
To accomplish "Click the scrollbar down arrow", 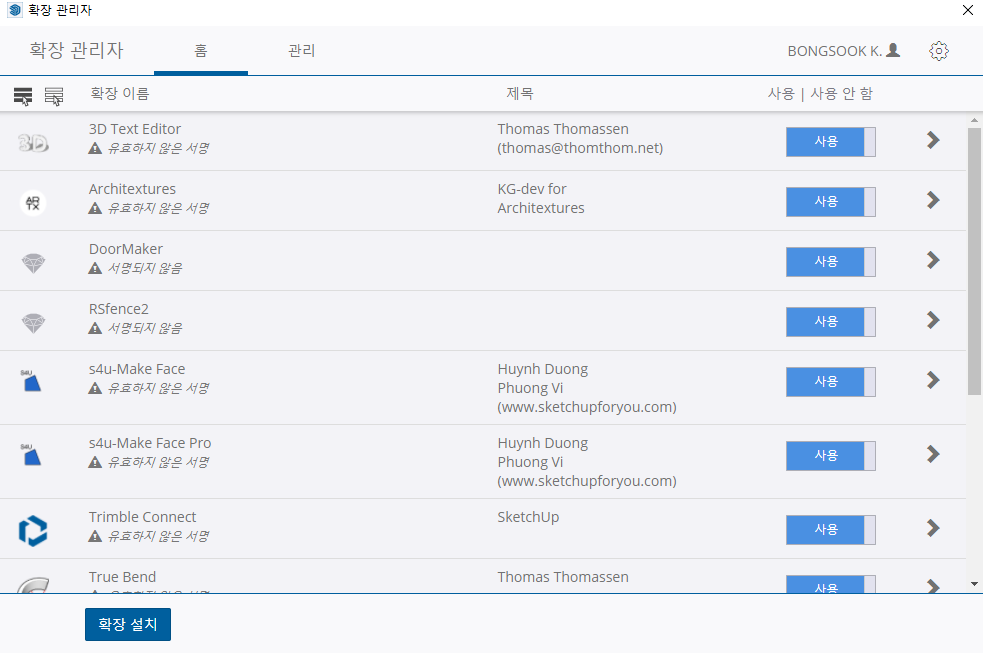I will coord(974,584).
